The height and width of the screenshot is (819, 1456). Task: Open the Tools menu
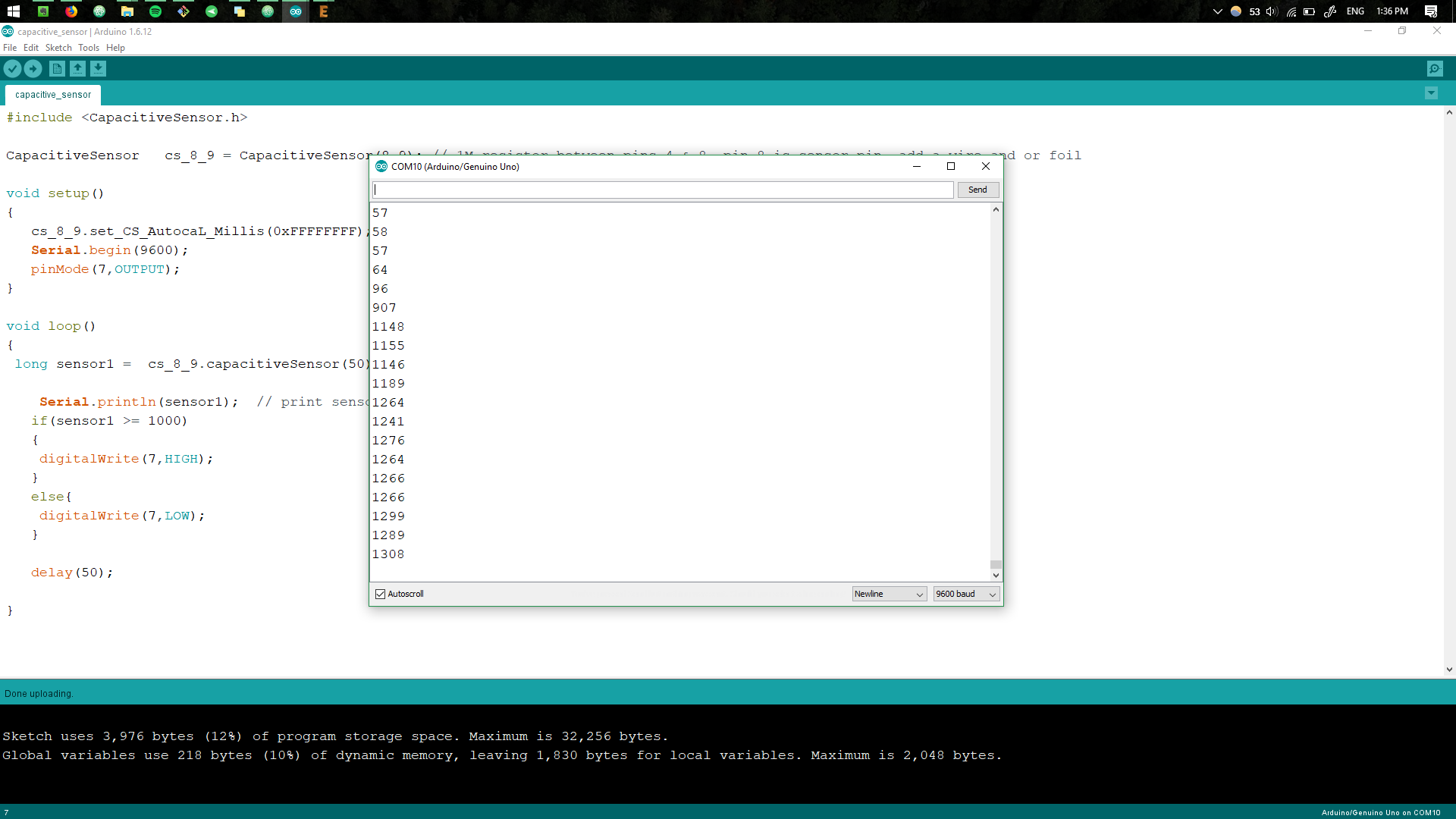(x=89, y=48)
